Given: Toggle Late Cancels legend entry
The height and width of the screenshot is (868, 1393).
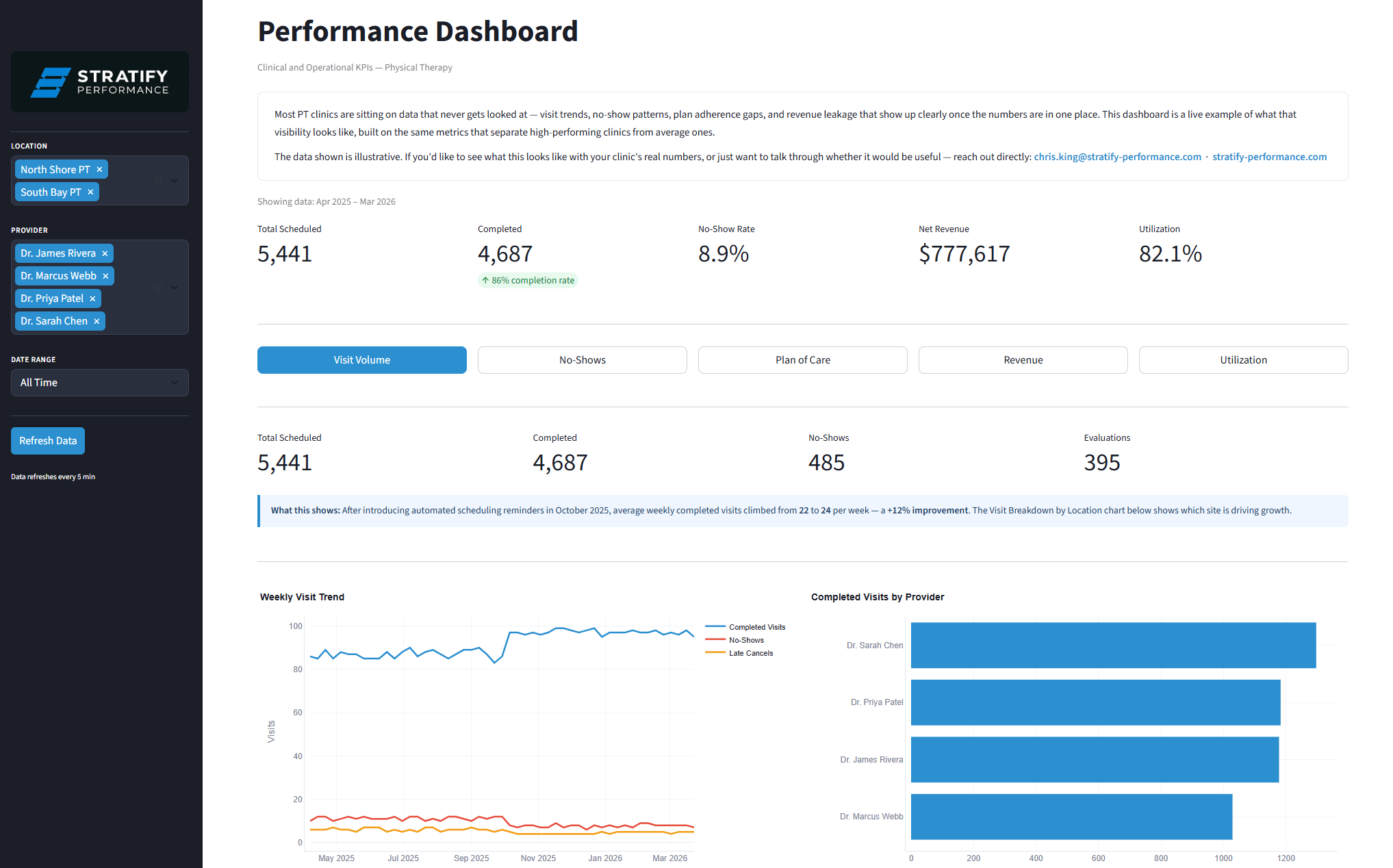Looking at the screenshot, I should point(739,653).
